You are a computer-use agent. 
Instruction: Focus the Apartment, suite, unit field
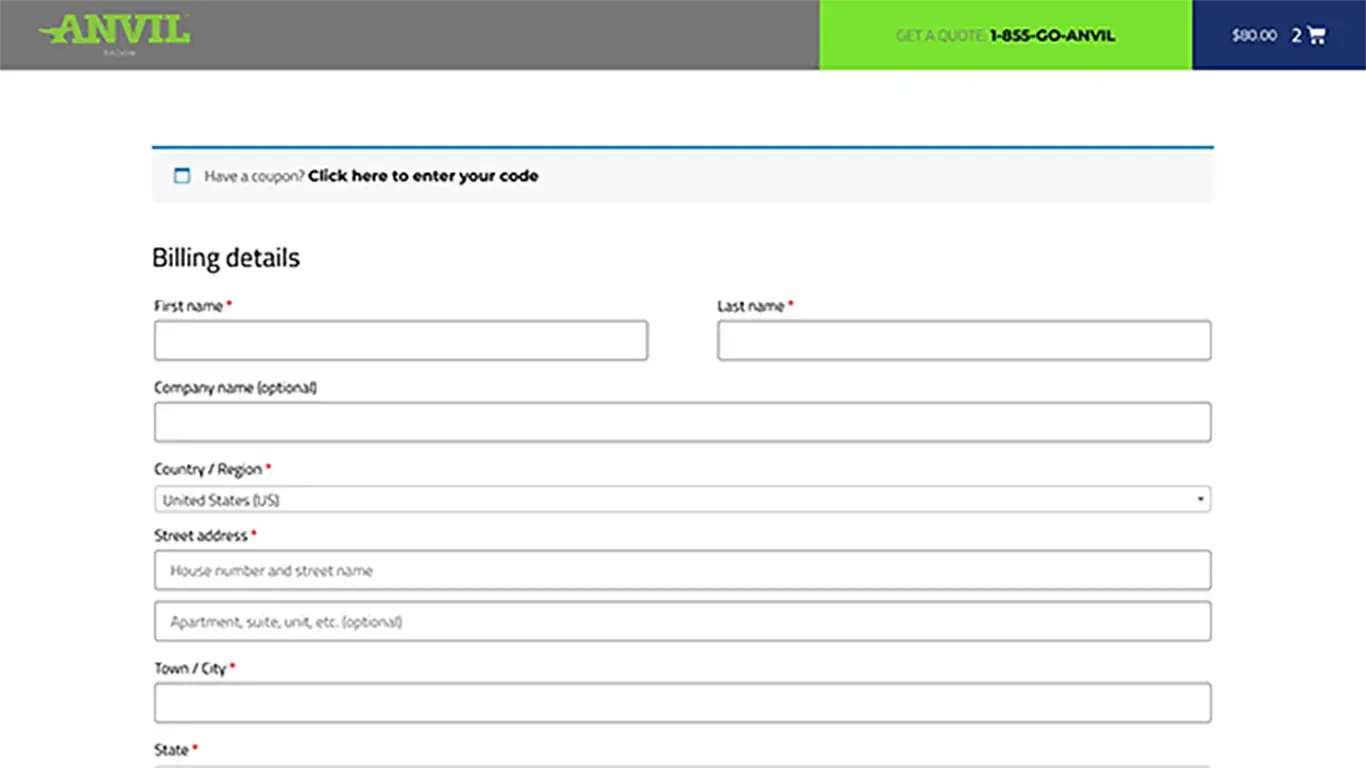[682, 621]
